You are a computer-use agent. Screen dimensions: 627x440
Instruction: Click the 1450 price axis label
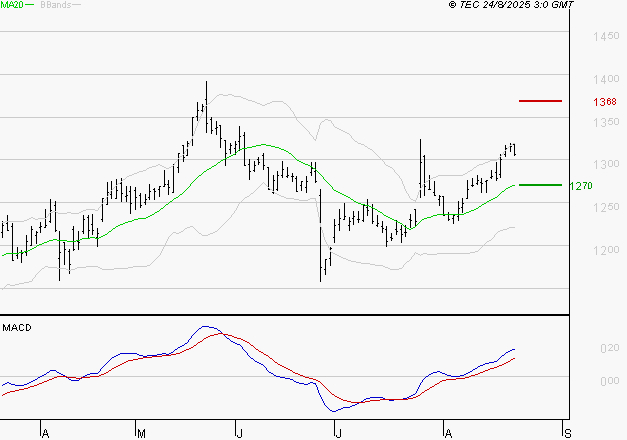(x=606, y=36)
